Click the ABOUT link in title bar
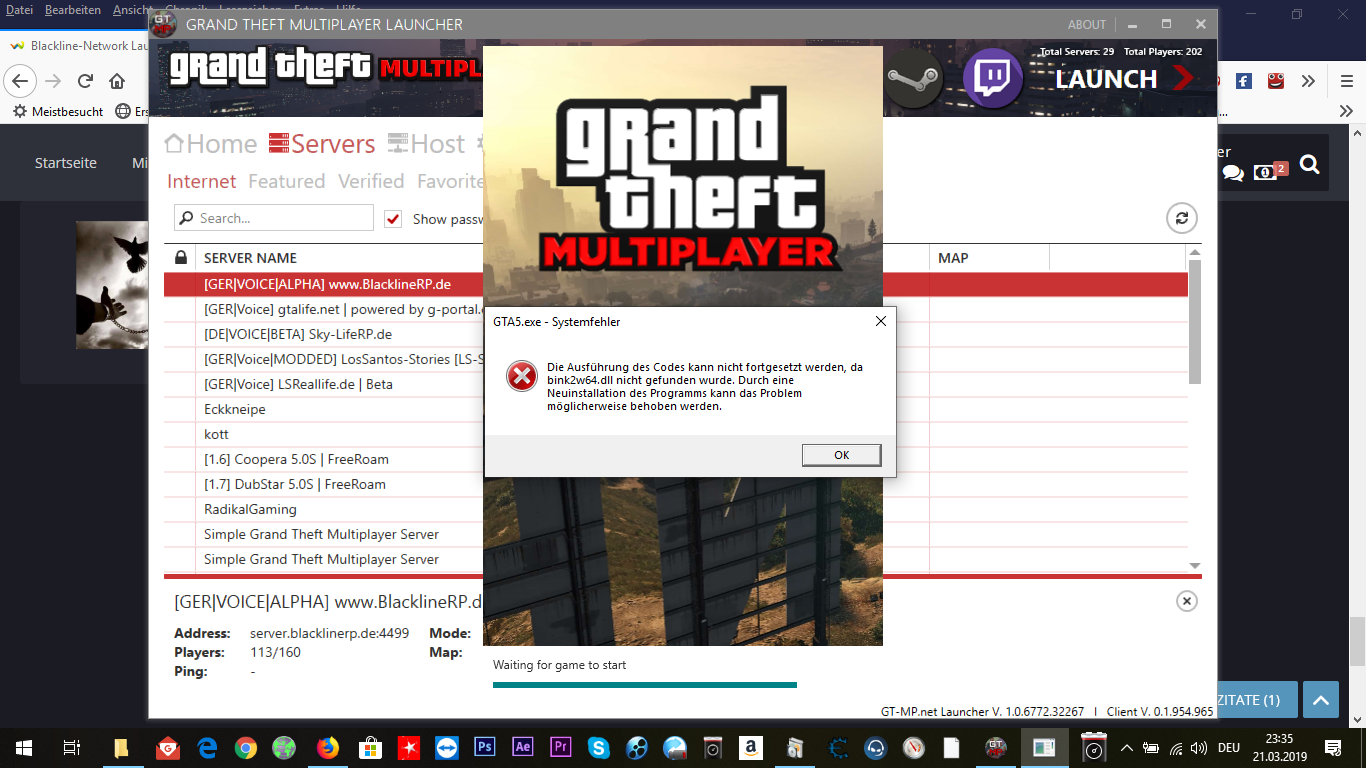 tap(1086, 24)
